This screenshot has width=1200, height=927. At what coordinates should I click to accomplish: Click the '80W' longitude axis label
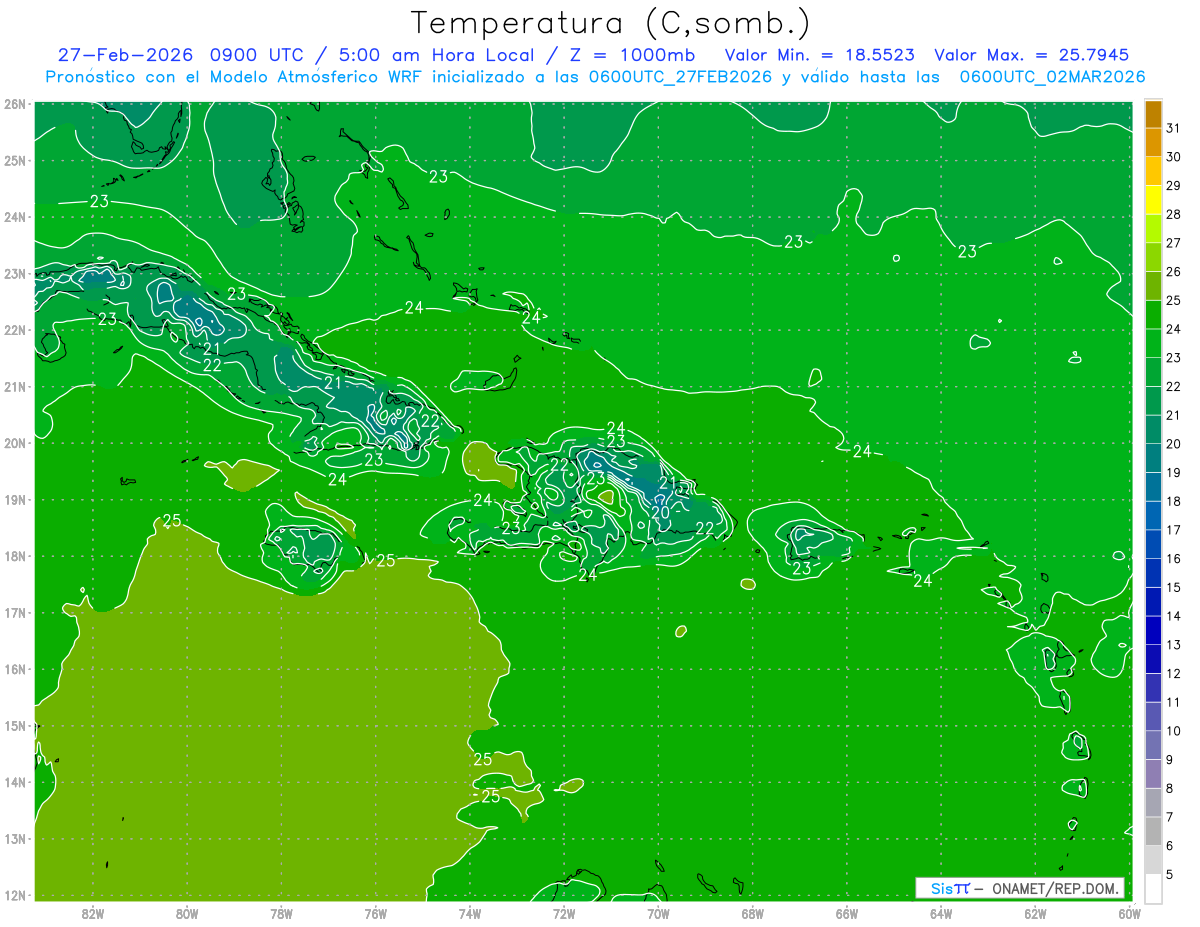[x=187, y=913]
